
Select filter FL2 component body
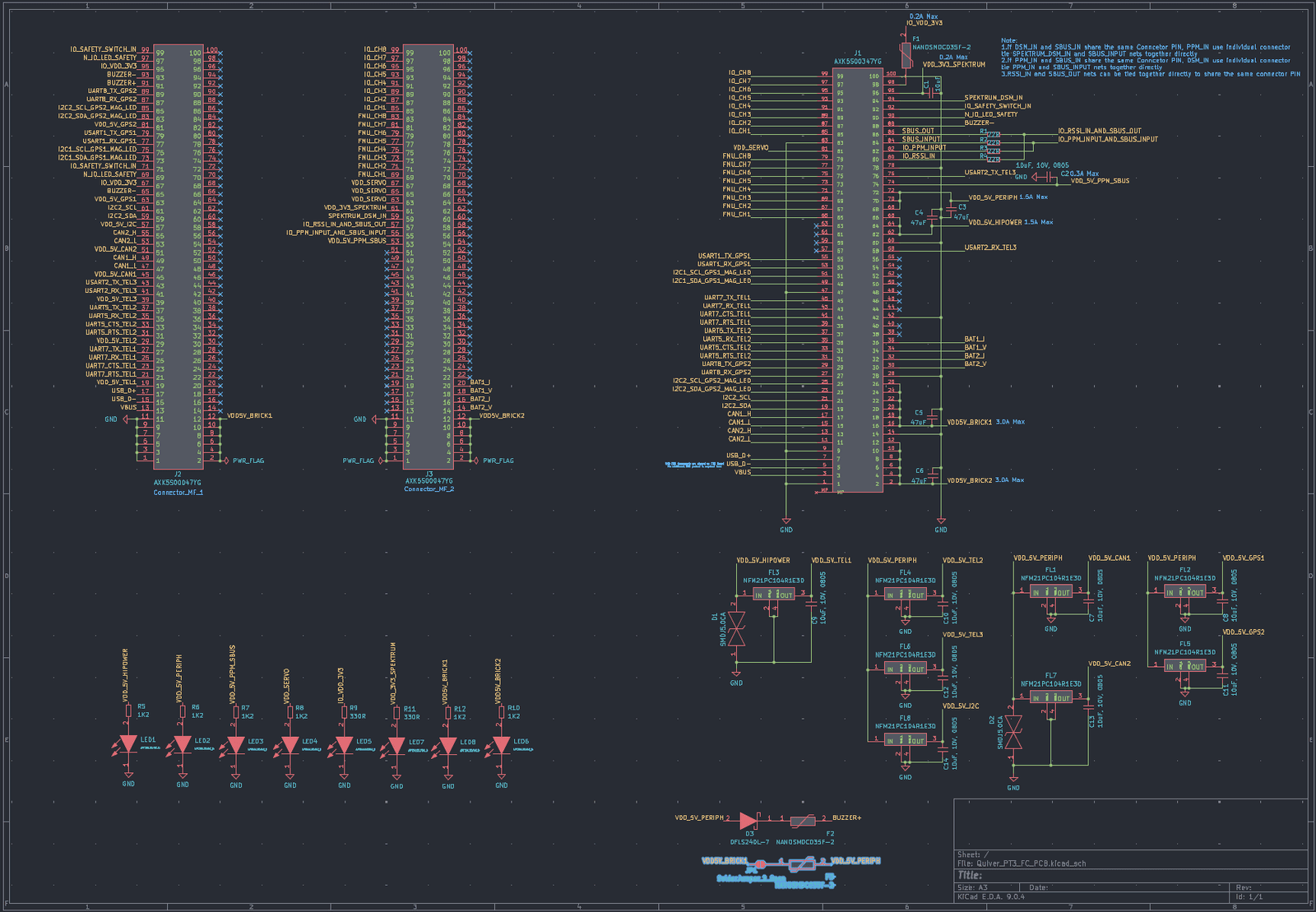click(x=1185, y=592)
